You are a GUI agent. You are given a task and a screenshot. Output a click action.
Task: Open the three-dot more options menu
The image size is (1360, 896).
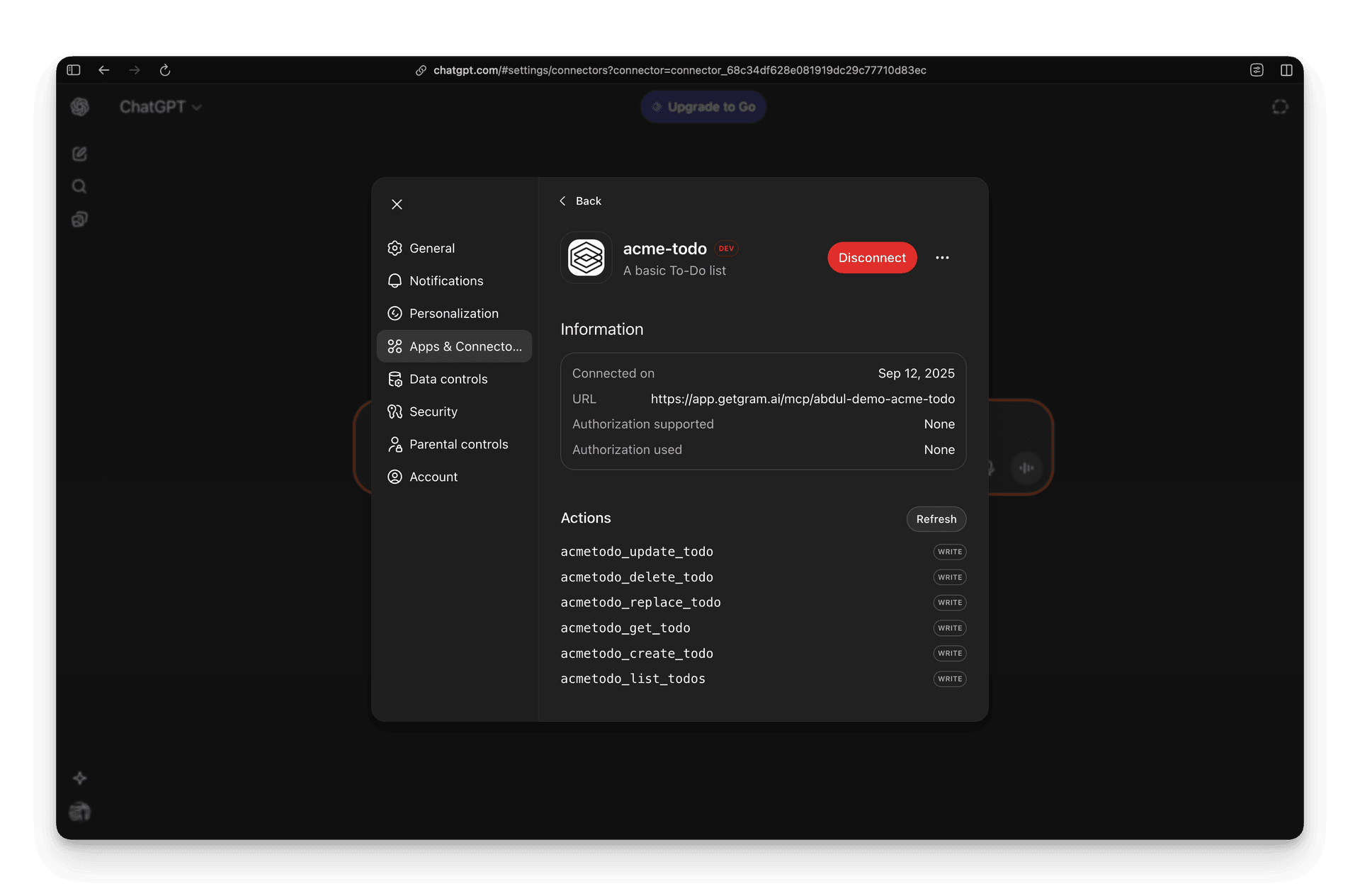click(942, 258)
